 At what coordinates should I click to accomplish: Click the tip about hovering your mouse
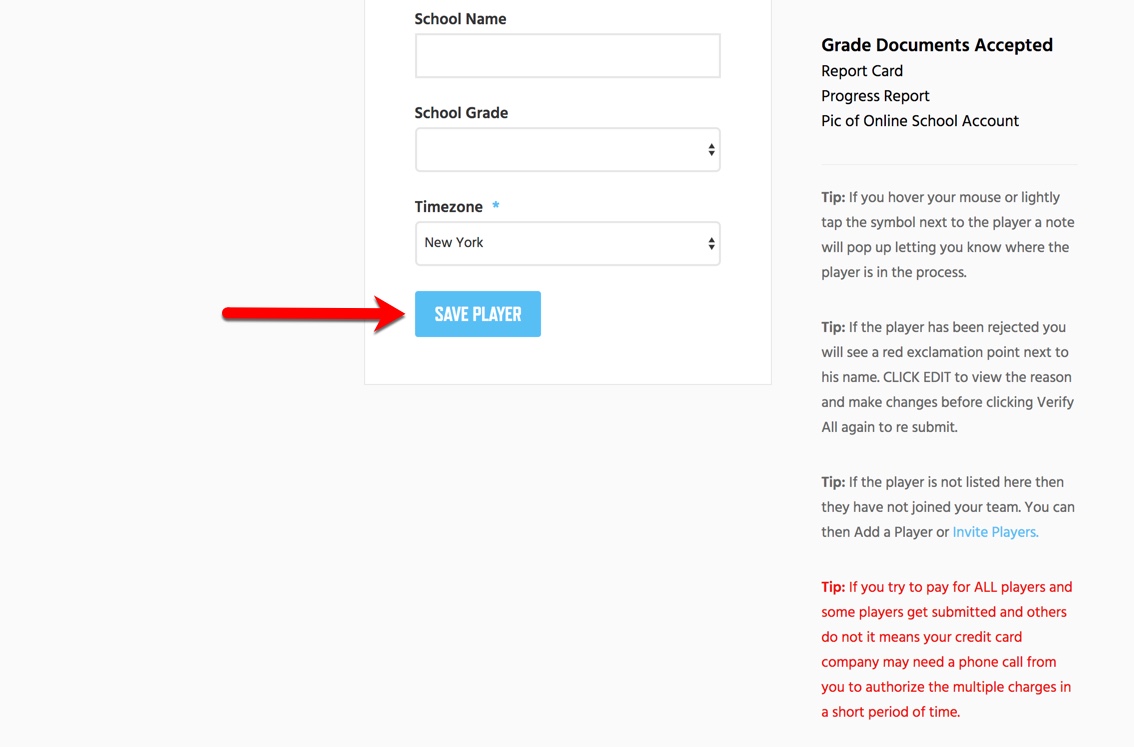pos(947,235)
